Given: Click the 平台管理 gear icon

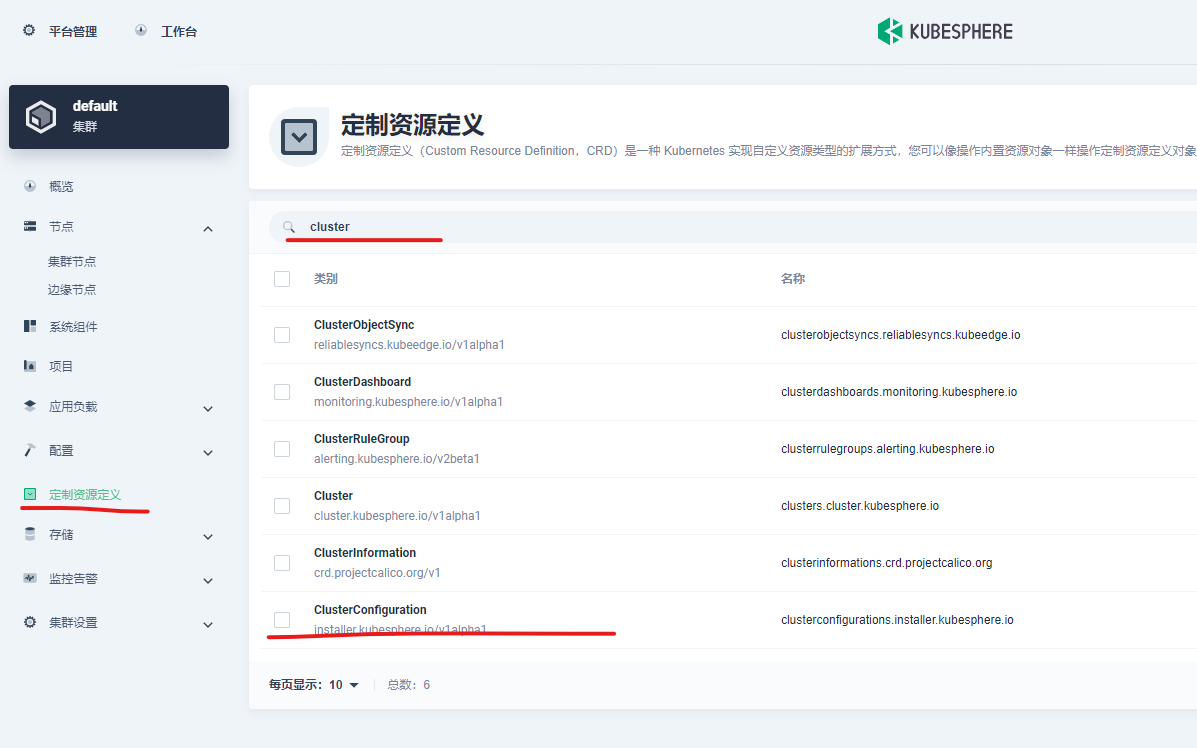Looking at the screenshot, I should [x=27, y=30].
